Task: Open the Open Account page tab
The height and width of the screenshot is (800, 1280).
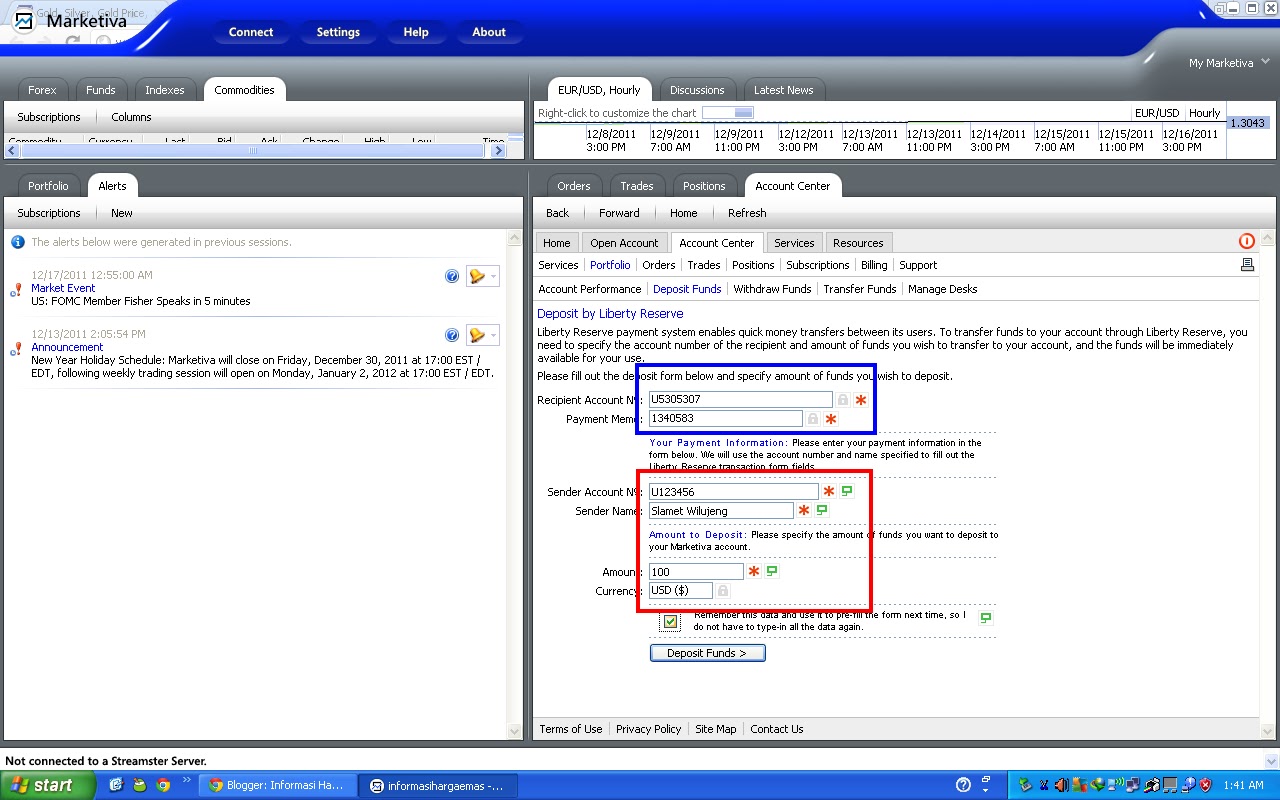Action: [624, 243]
